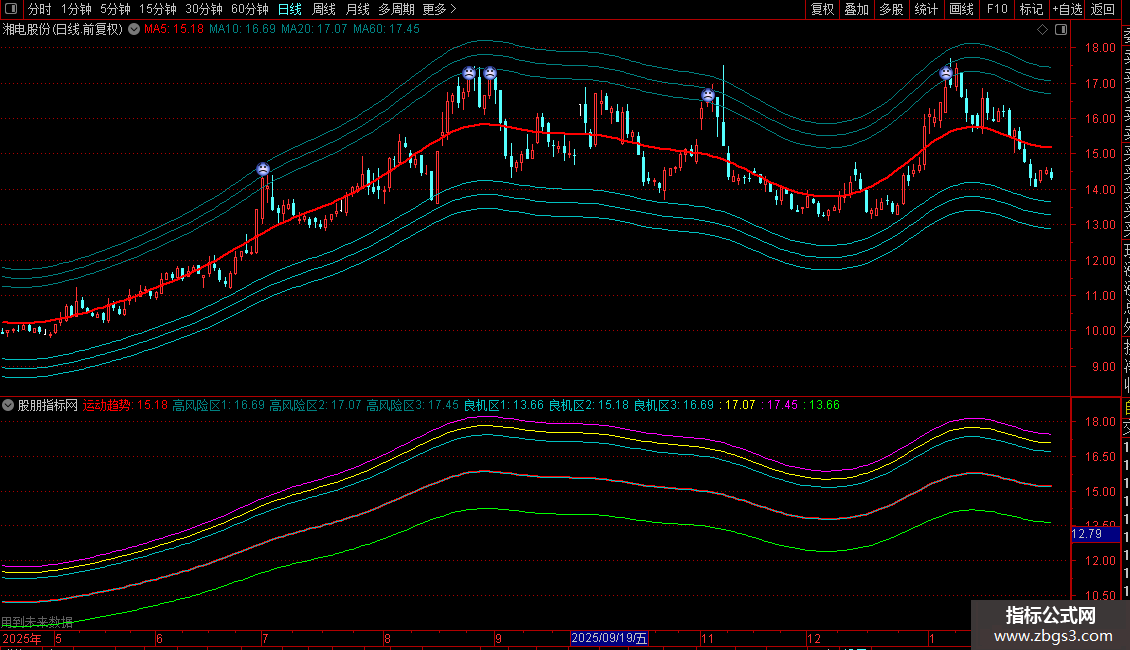Switch to the 日线 daily chart
Viewport: 1130px width, 650px height.
[x=290, y=9]
